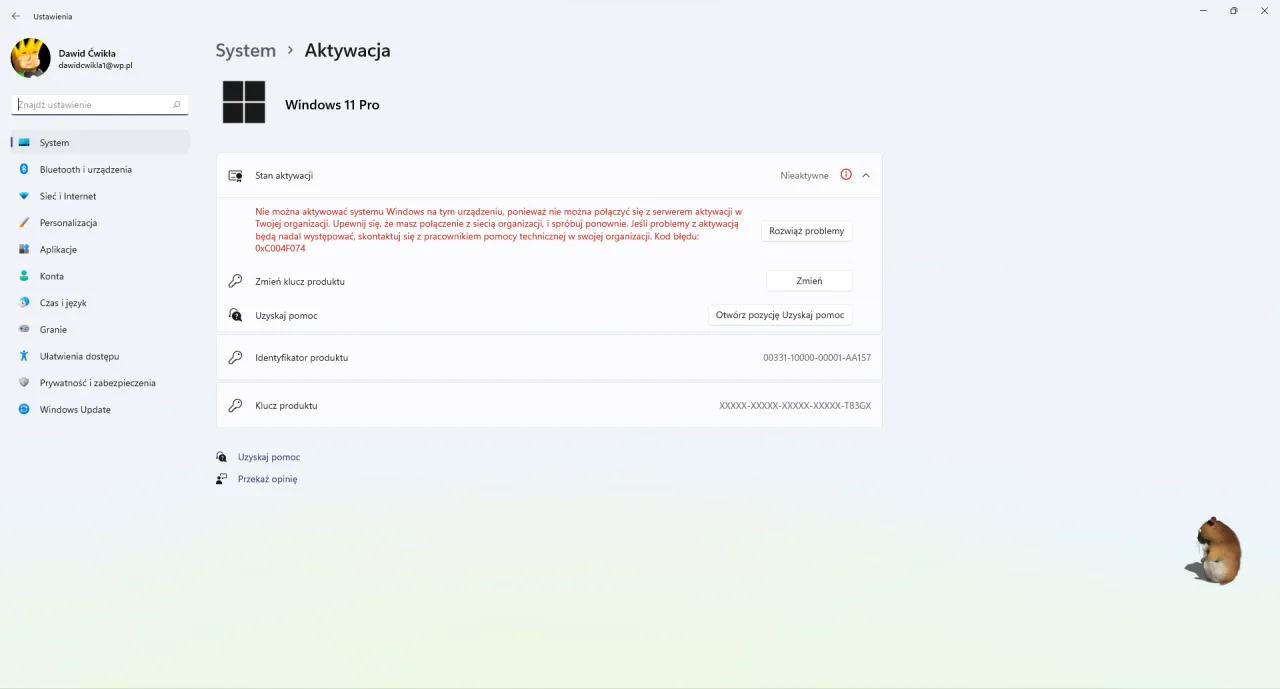The height and width of the screenshot is (689, 1280).
Task: Click email dawidcwikla1@wp.pl
Action: (x=95, y=65)
